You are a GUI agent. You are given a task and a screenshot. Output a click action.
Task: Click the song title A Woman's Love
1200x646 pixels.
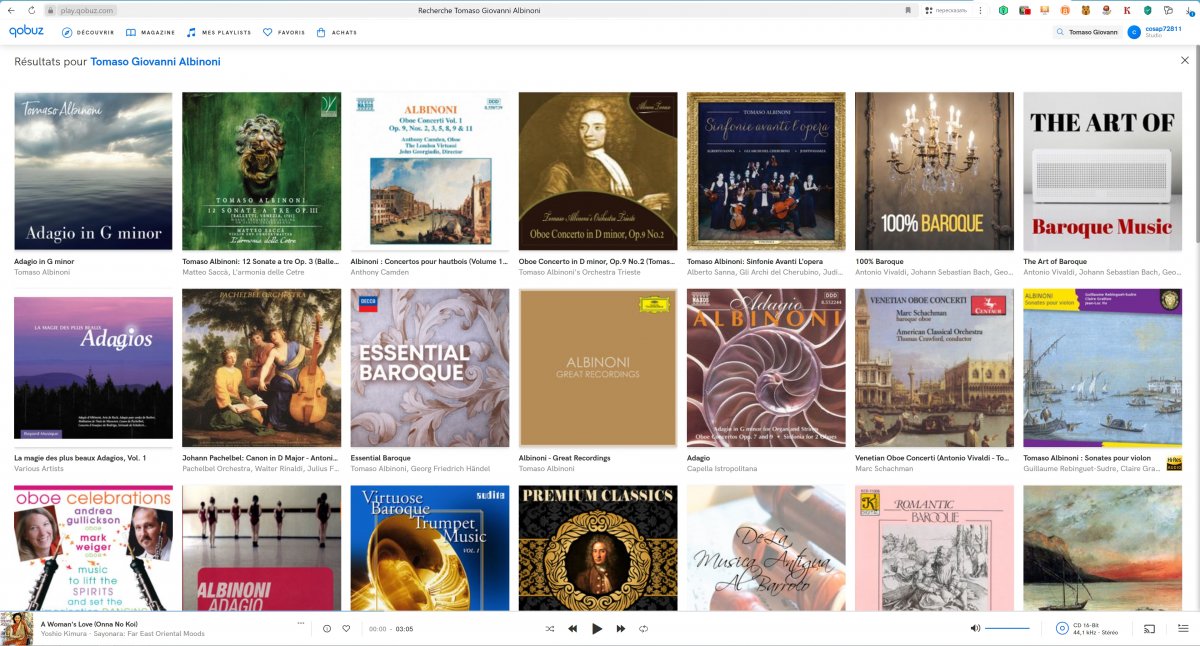[x=89, y=624]
